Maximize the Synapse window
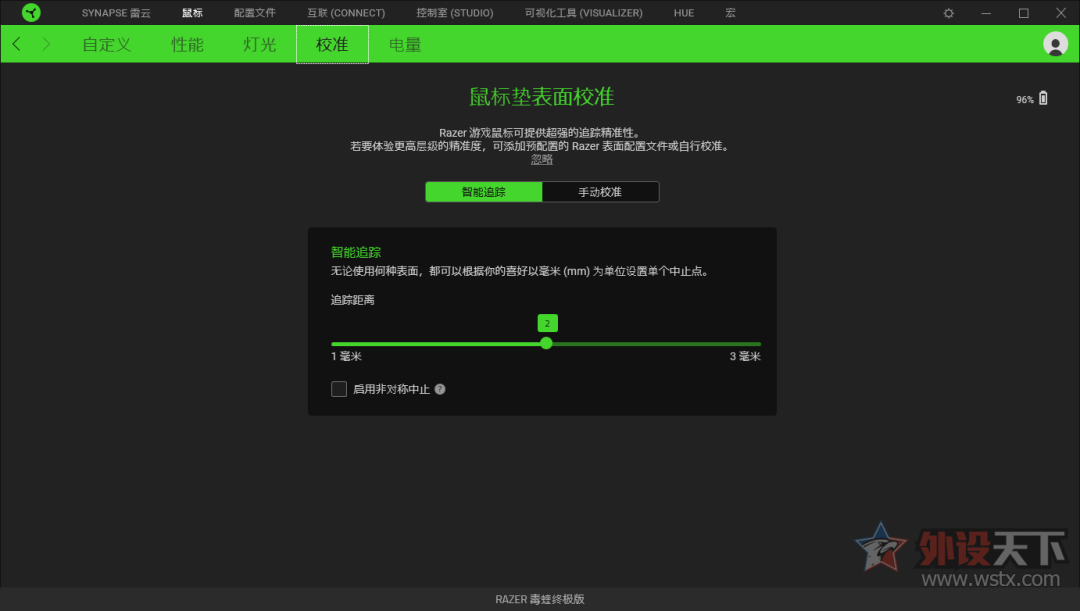This screenshot has height=611, width=1080. click(1024, 13)
